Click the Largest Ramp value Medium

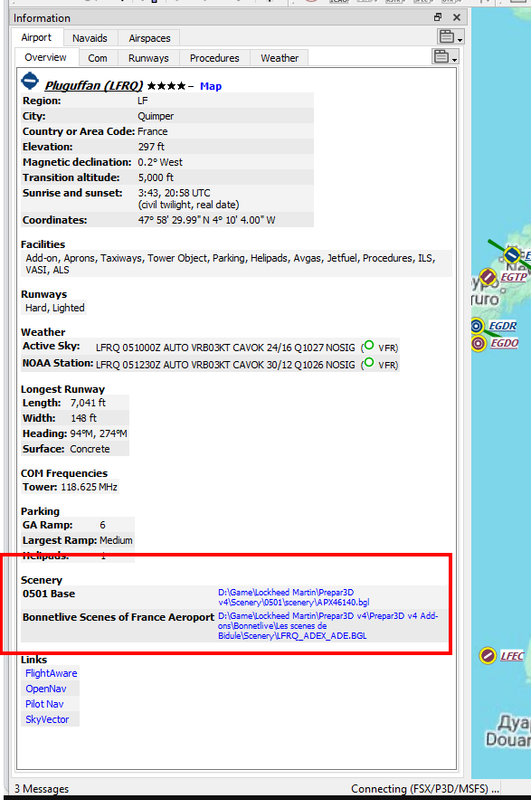click(116, 540)
